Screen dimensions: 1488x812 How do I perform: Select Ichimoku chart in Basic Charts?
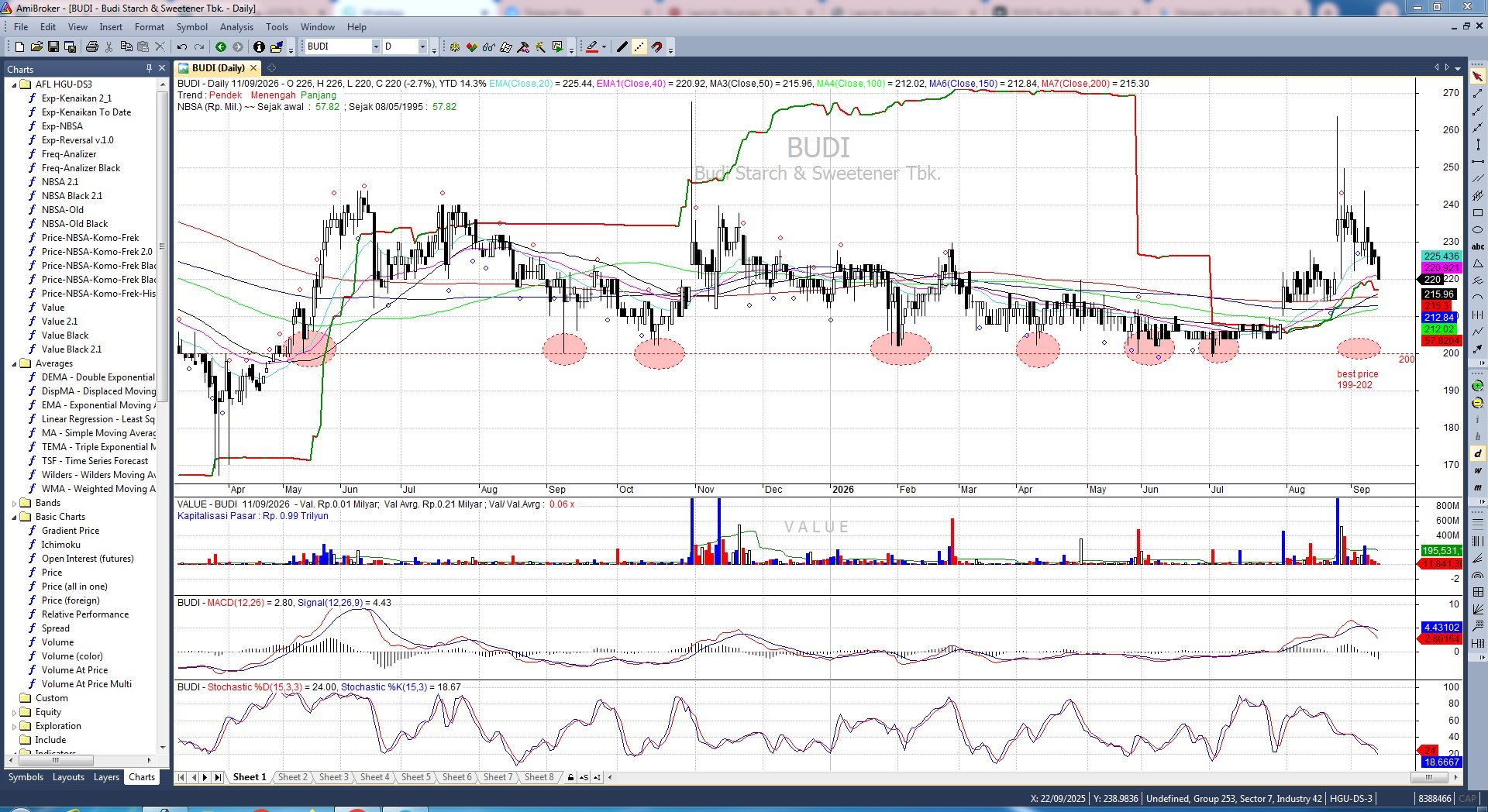click(x=60, y=545)
